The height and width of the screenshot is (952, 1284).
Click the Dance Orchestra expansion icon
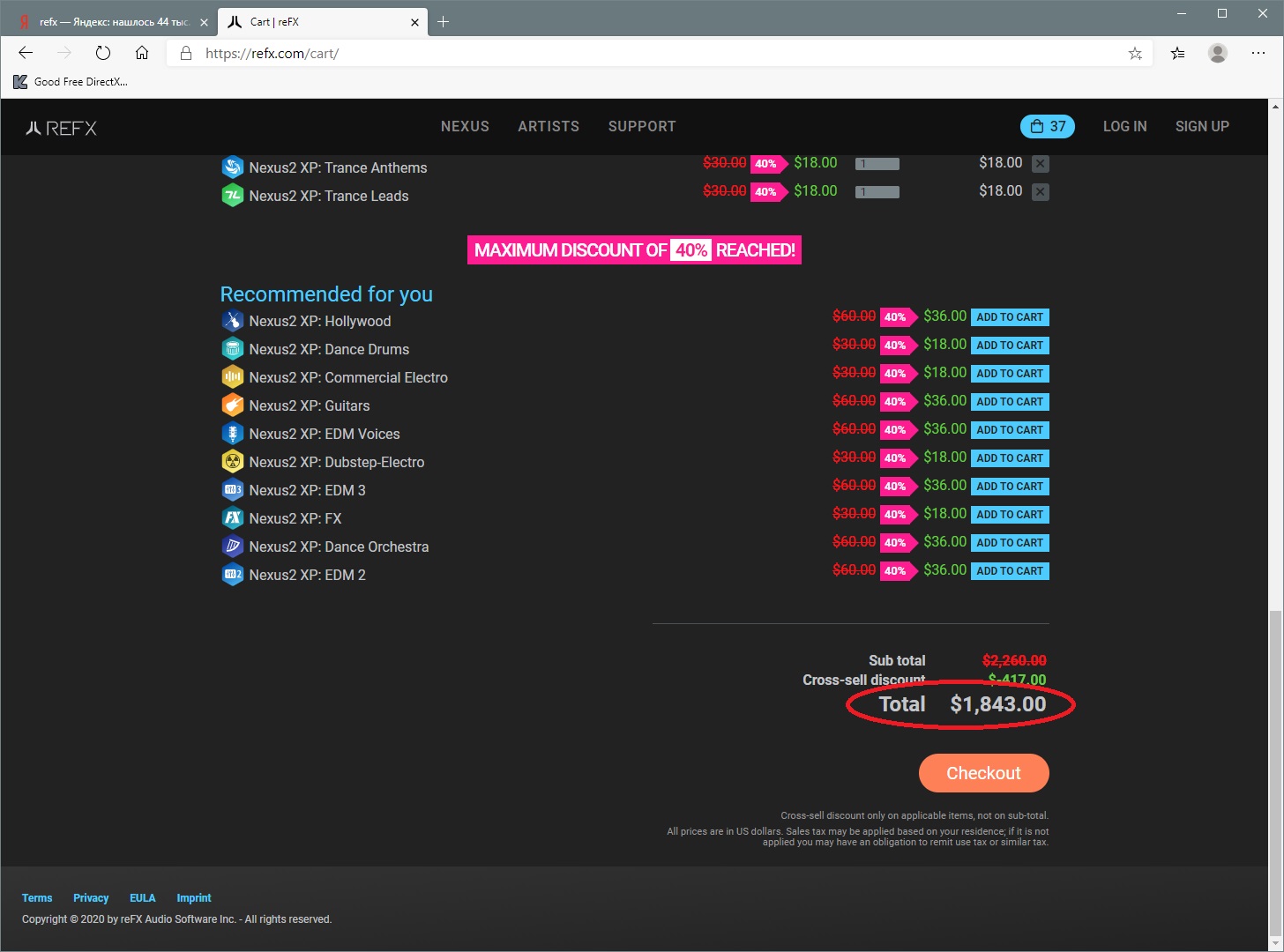tap(232, 547)
